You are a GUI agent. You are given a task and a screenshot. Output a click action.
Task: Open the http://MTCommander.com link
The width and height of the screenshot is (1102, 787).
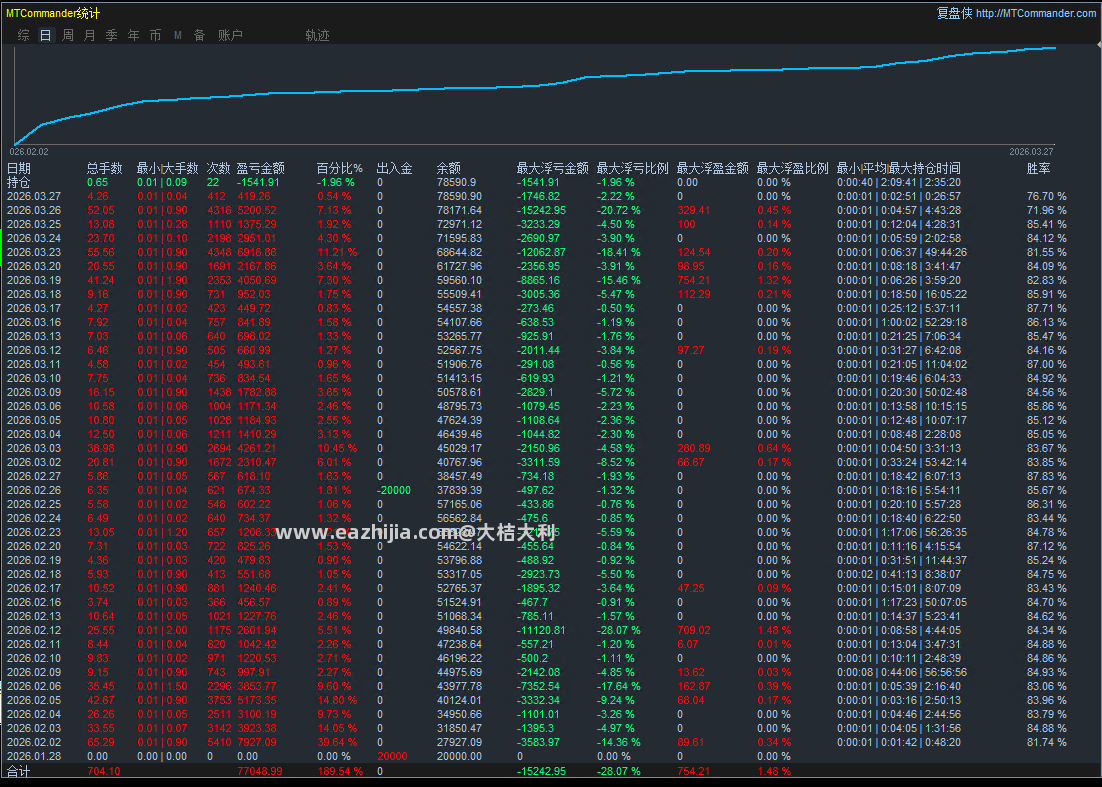click(x=1036, y=13)
